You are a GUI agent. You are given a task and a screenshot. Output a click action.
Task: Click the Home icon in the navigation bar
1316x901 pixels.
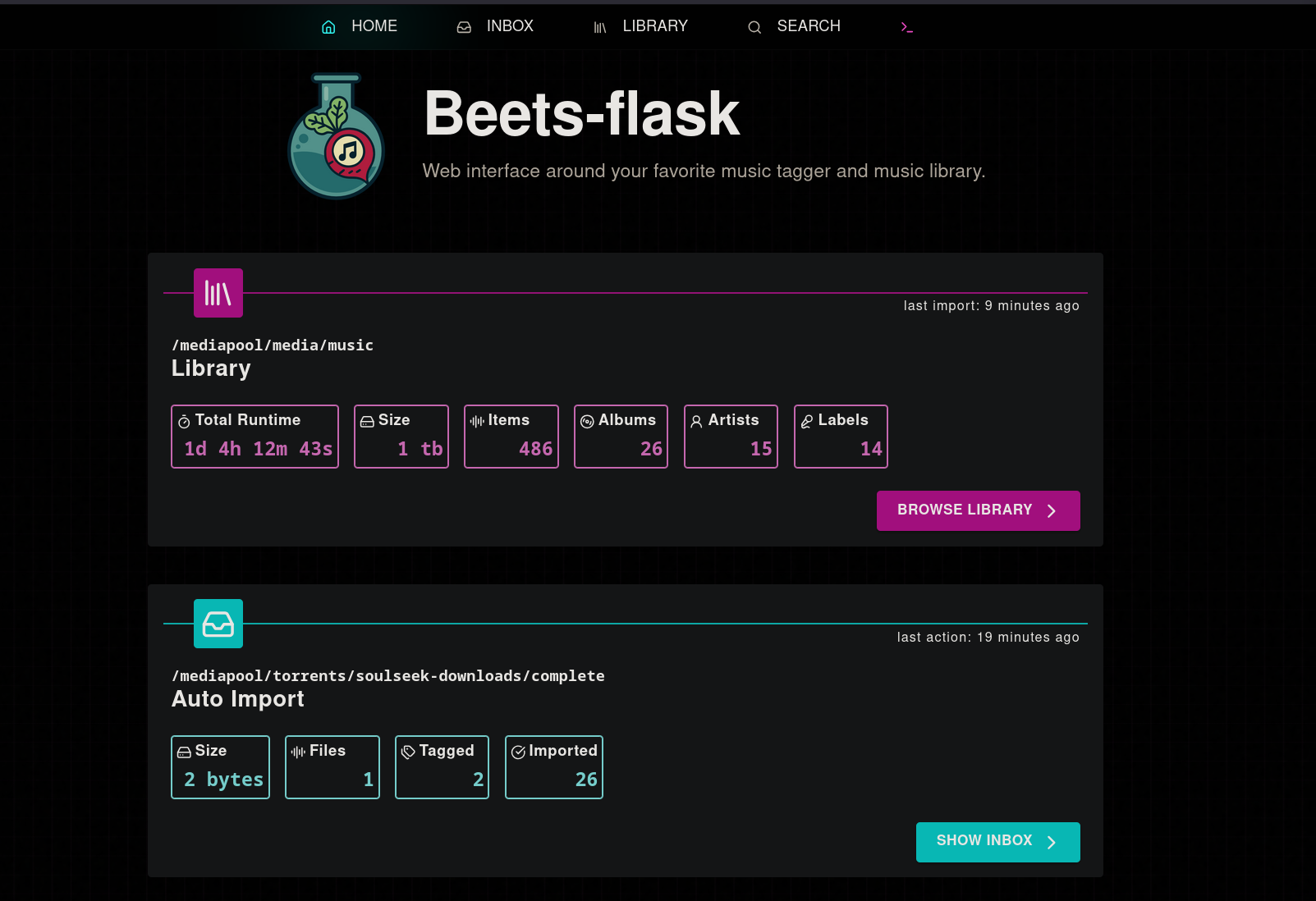[x=328, y=26]
